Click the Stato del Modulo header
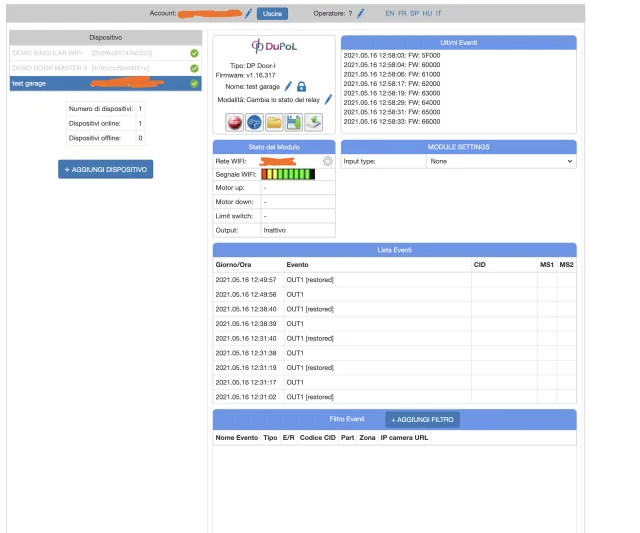 274,147
